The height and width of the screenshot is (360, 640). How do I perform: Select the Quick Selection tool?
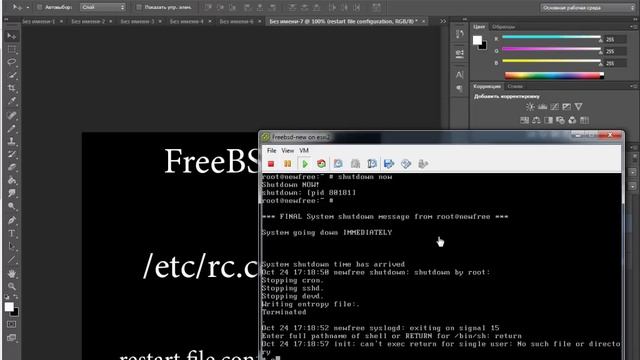point(11,75)
